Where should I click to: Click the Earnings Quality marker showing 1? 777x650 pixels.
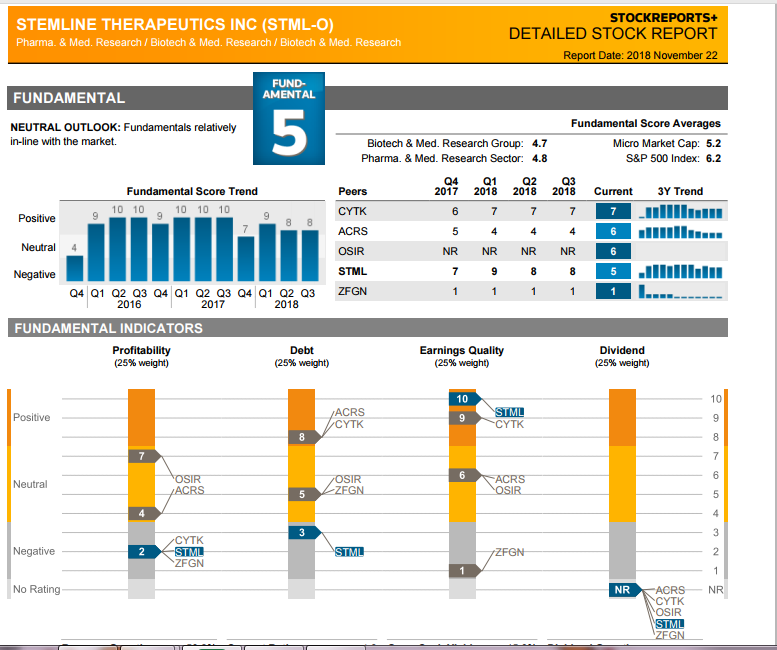pyautogui.click(x=465, y=571)
